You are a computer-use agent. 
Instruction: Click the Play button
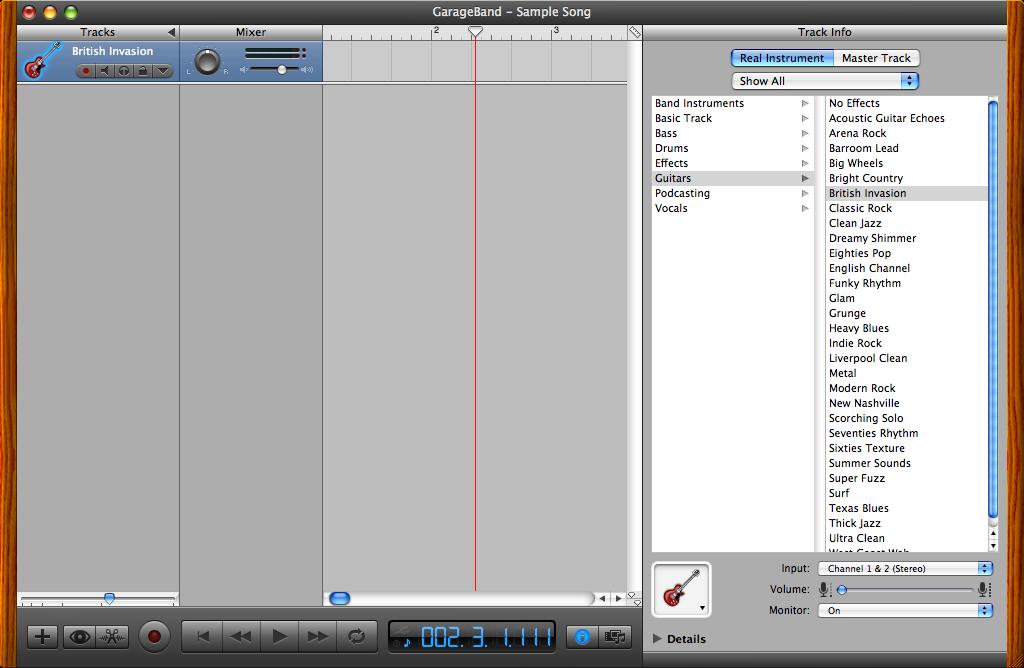click(280, 637)
